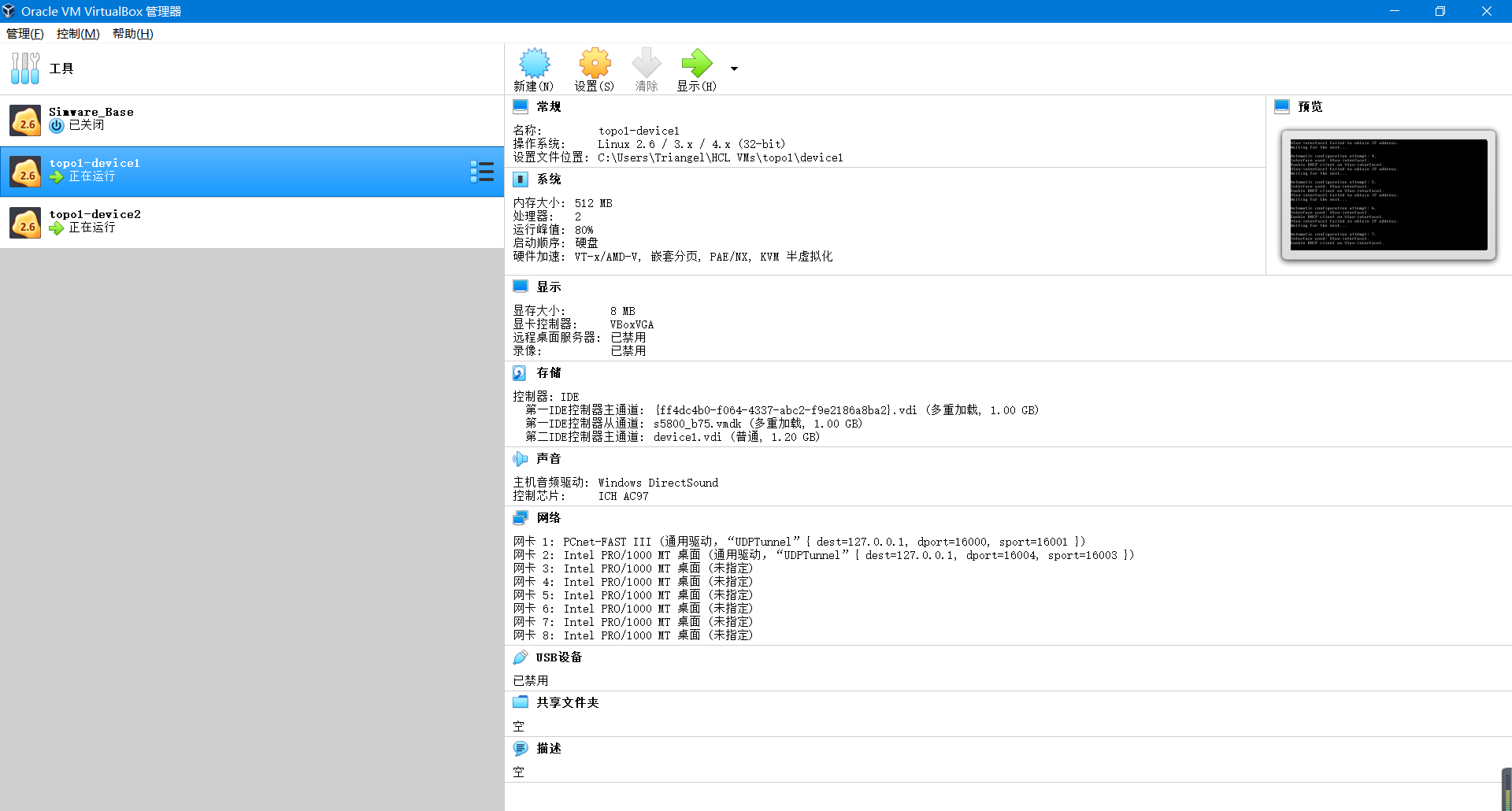Click the 网络 section heading link

pyautogui.click(x=549, y=518)
